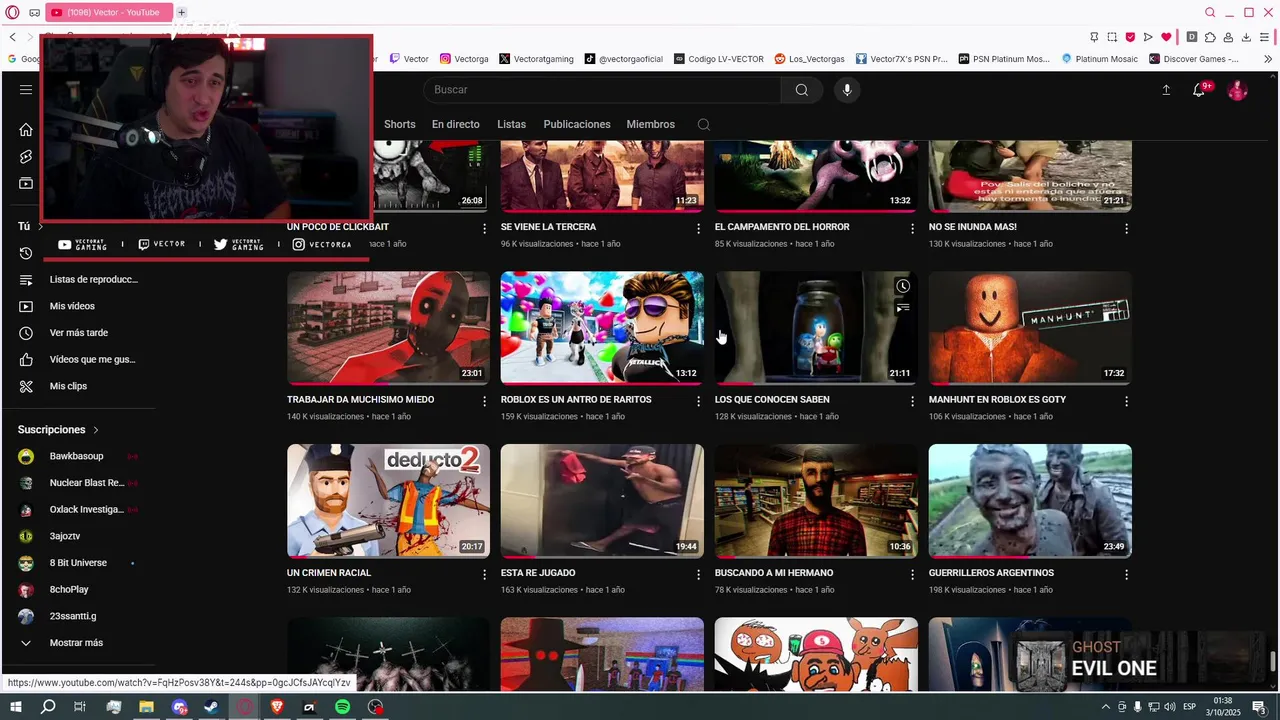Play the GUERRILLEROS ARGENTINOS thumbnail

[x=1030, y=501]
